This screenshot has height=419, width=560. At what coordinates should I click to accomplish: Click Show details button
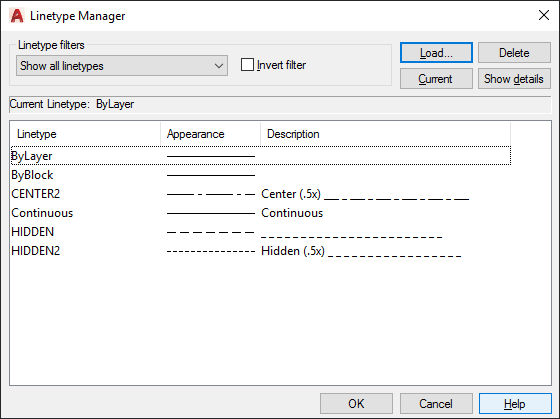click(x=514, y=79)
